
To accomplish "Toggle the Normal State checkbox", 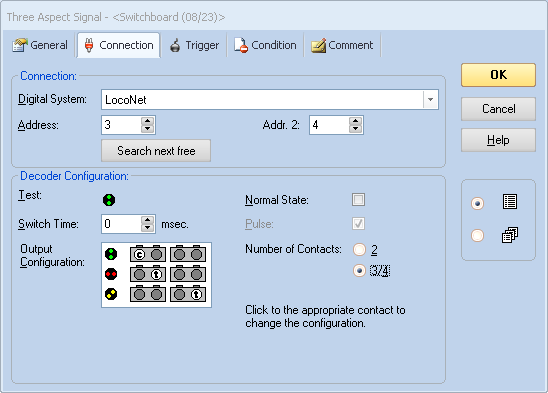I will [x=358, y=200].
